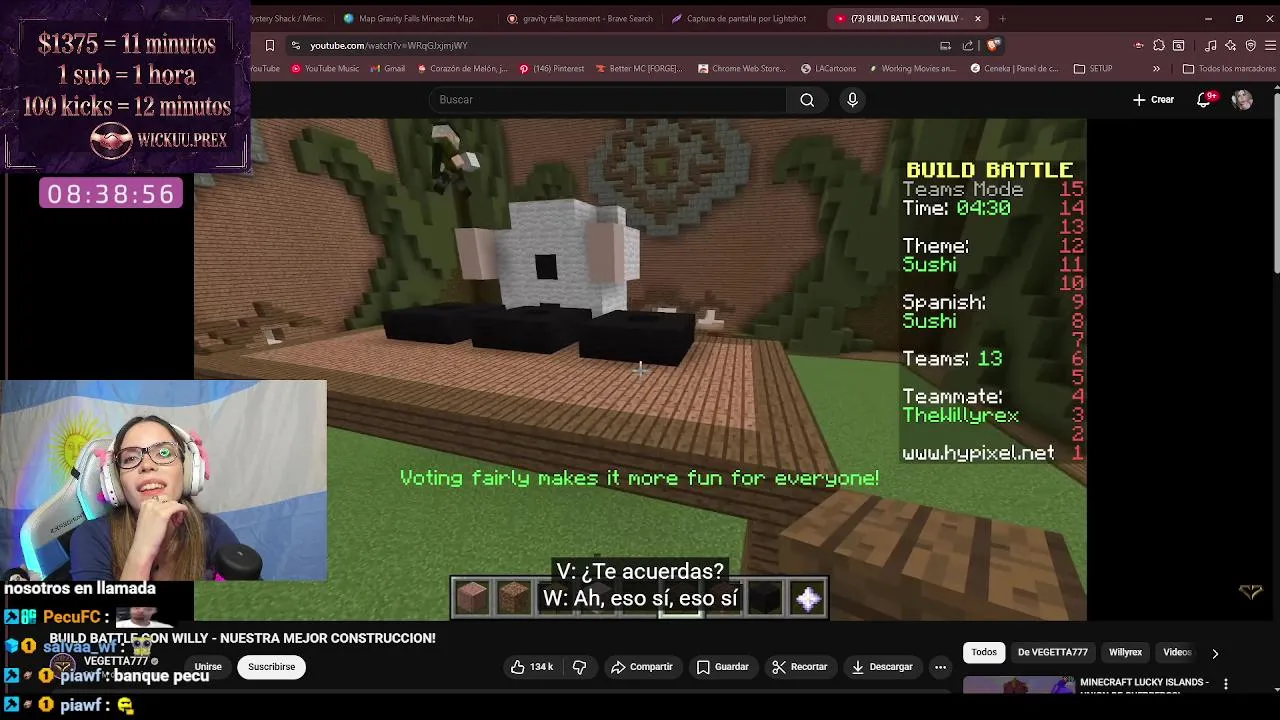
Task: Open the YouTube account avatar menu
Action: tap(1242, 100)
